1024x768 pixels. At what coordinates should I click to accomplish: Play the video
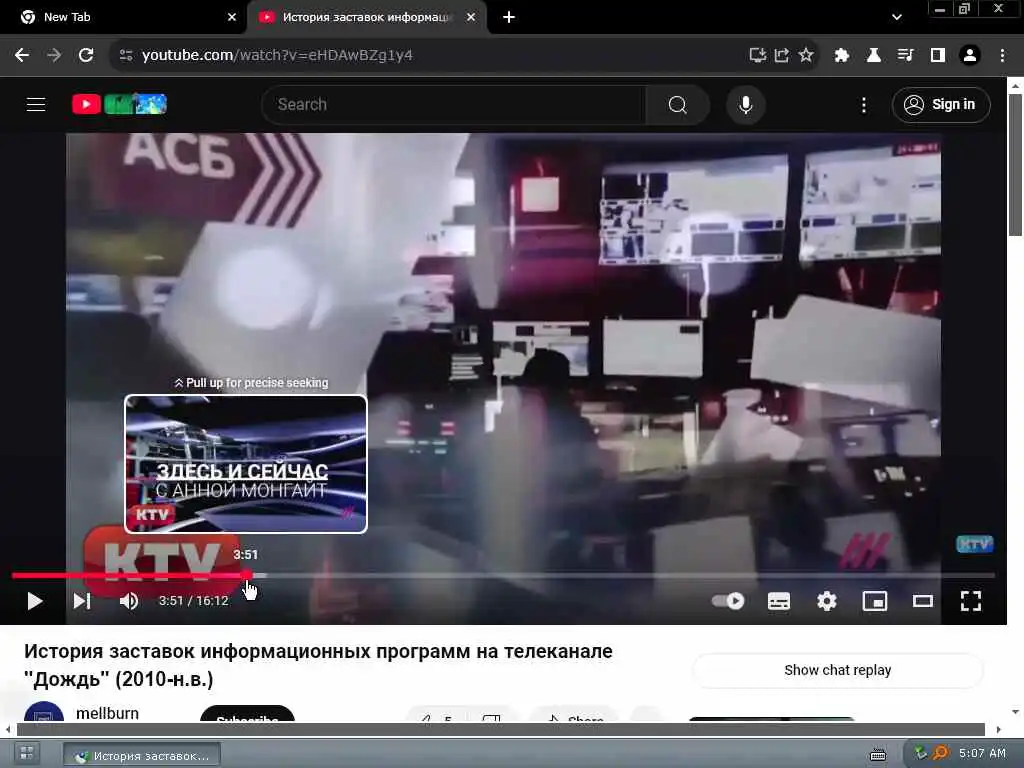tap(35, 601)
